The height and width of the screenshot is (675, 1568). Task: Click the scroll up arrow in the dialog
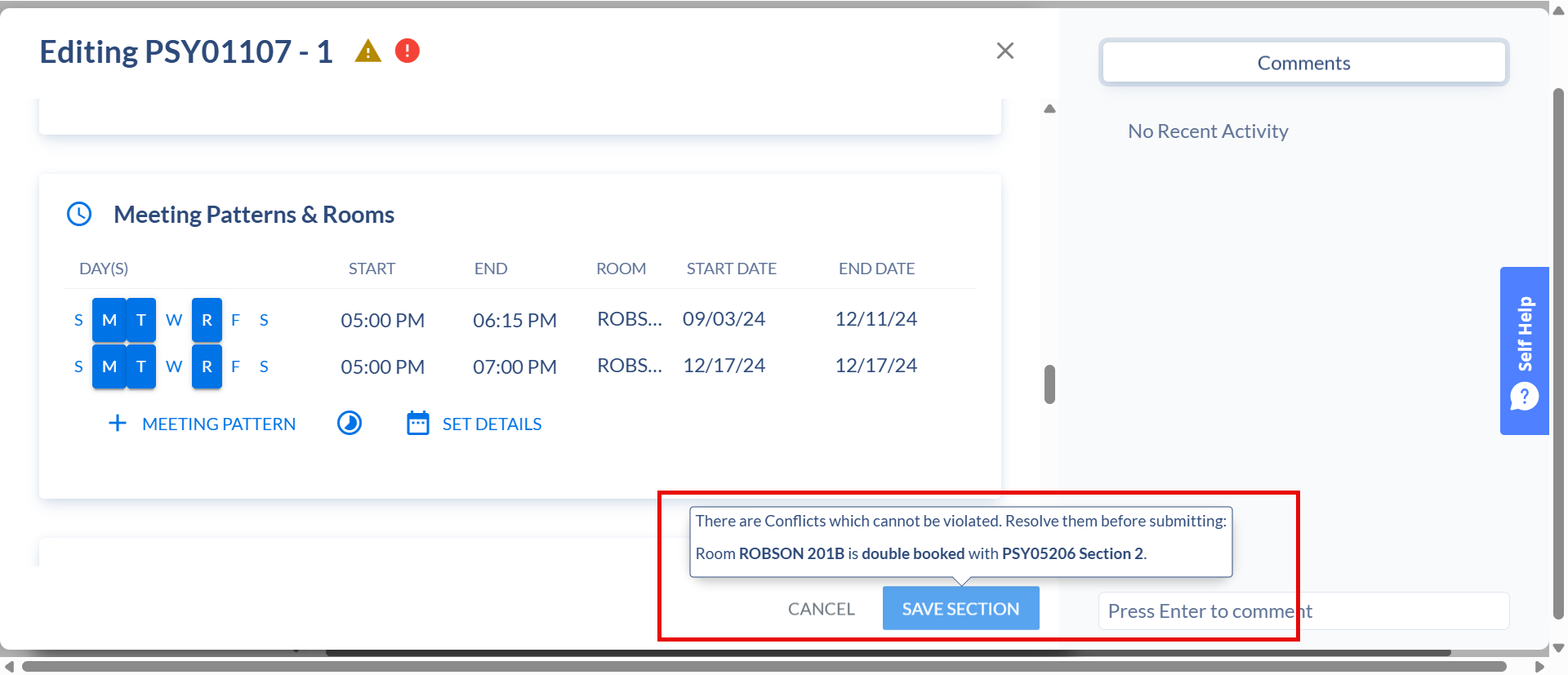pyautogui.click(x=1049, y=109)
